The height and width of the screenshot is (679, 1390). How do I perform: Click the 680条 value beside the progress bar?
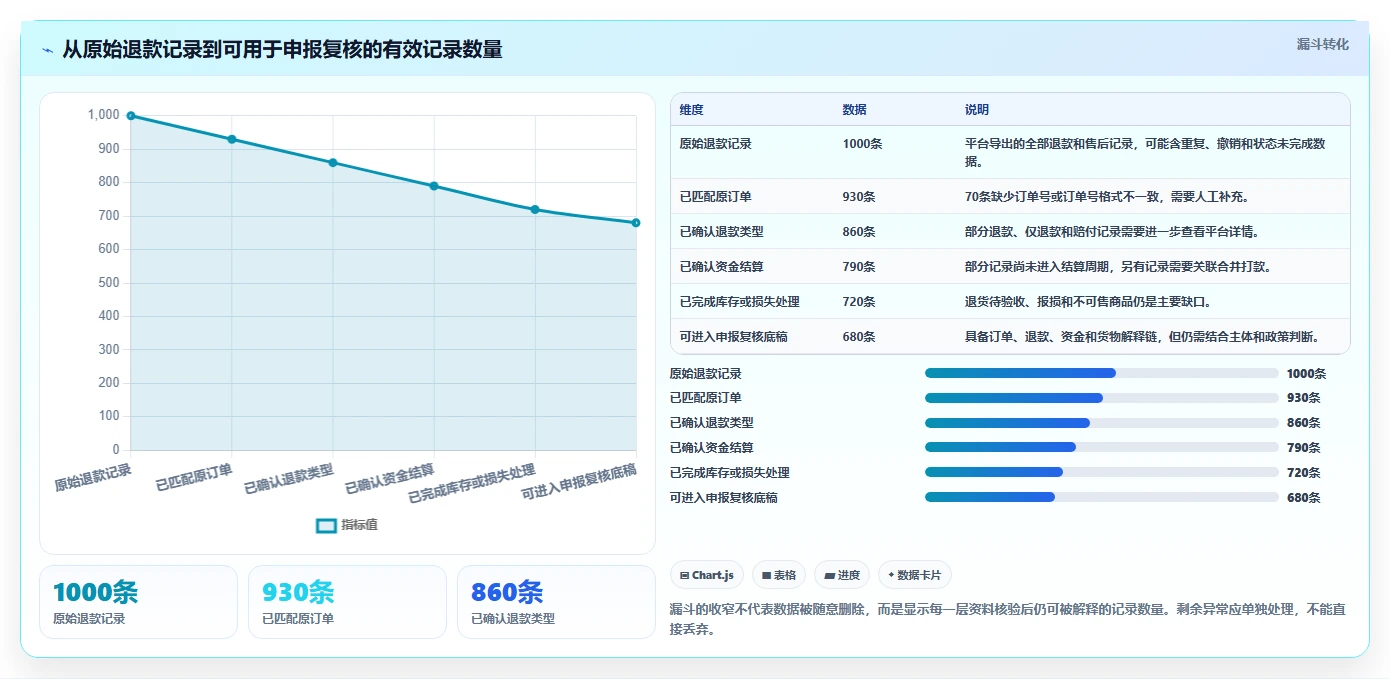point(1304,498)
